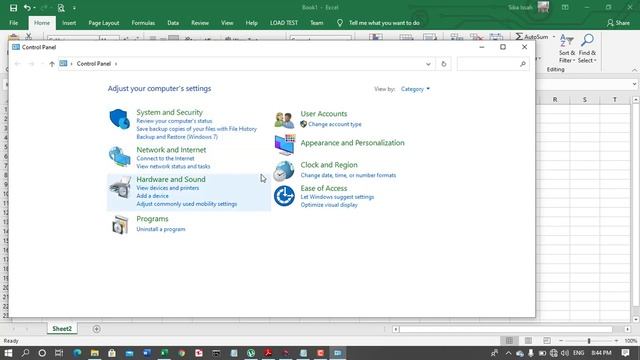The width and height of the screenshot is (640, 360).
Task: Open the Network and Internet globe icon
Action: 120,156
